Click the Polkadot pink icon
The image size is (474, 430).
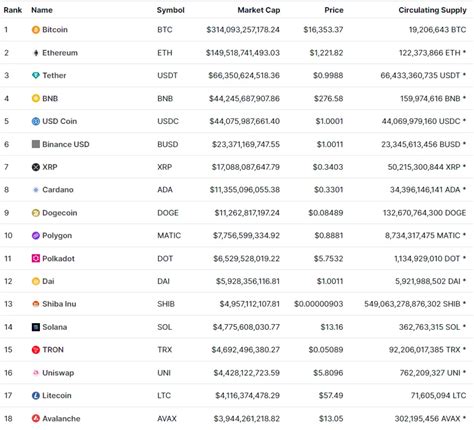pos(36,258)
